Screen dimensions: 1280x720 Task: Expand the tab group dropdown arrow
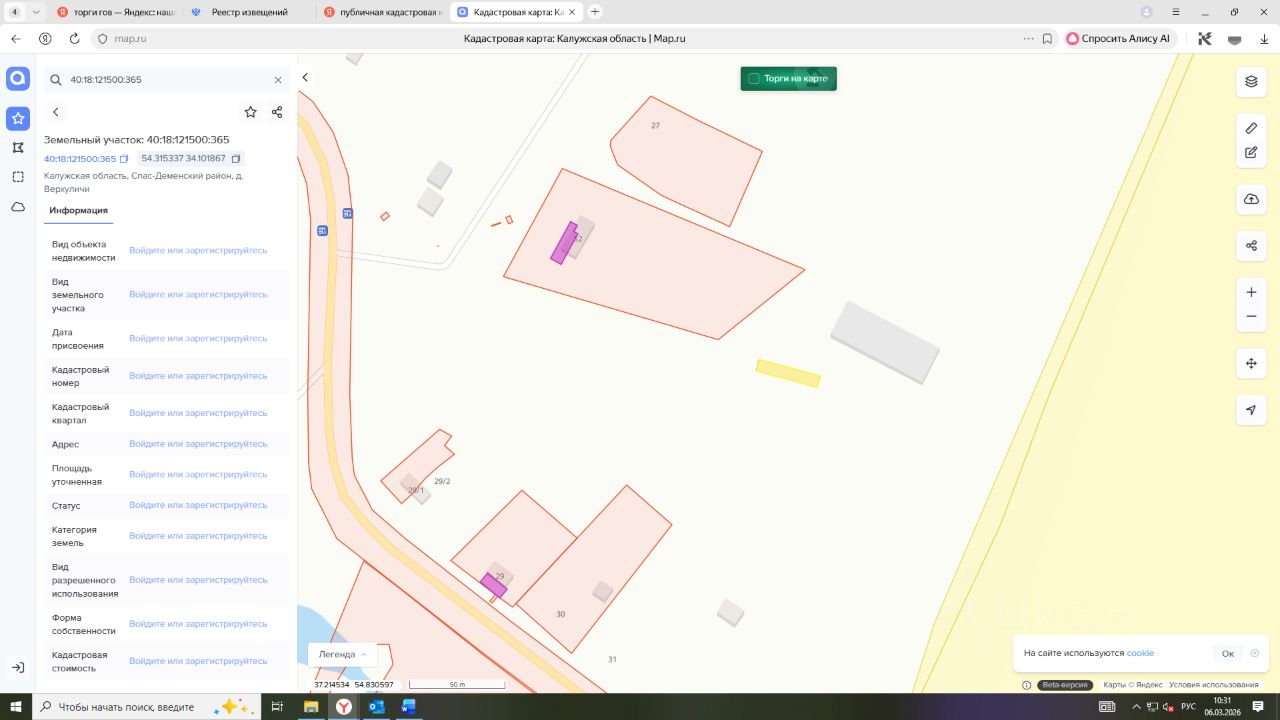point(37,12)
